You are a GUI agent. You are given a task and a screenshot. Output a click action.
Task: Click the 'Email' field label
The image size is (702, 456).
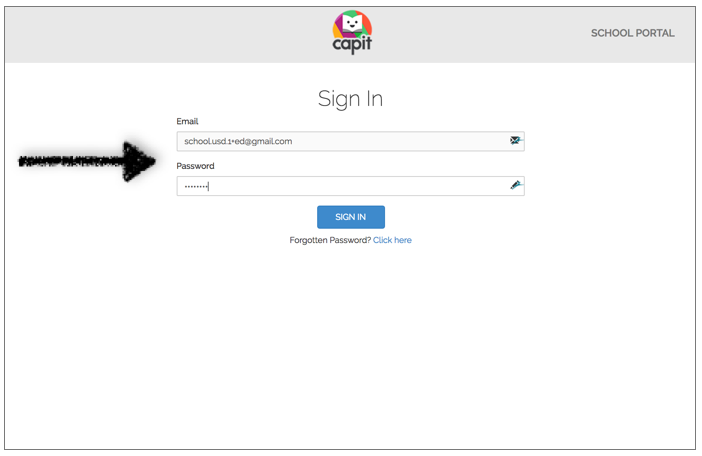[187, 121]
